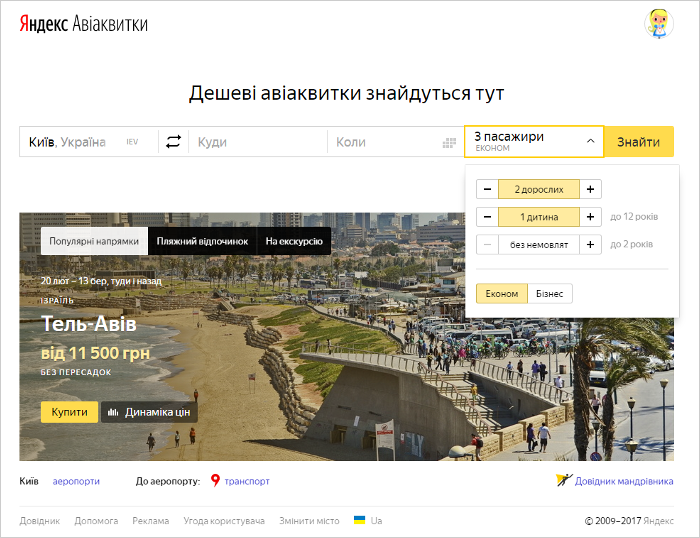
Task: Click the Ukrainian flag language icon
Action: click(x=359, y=520)
